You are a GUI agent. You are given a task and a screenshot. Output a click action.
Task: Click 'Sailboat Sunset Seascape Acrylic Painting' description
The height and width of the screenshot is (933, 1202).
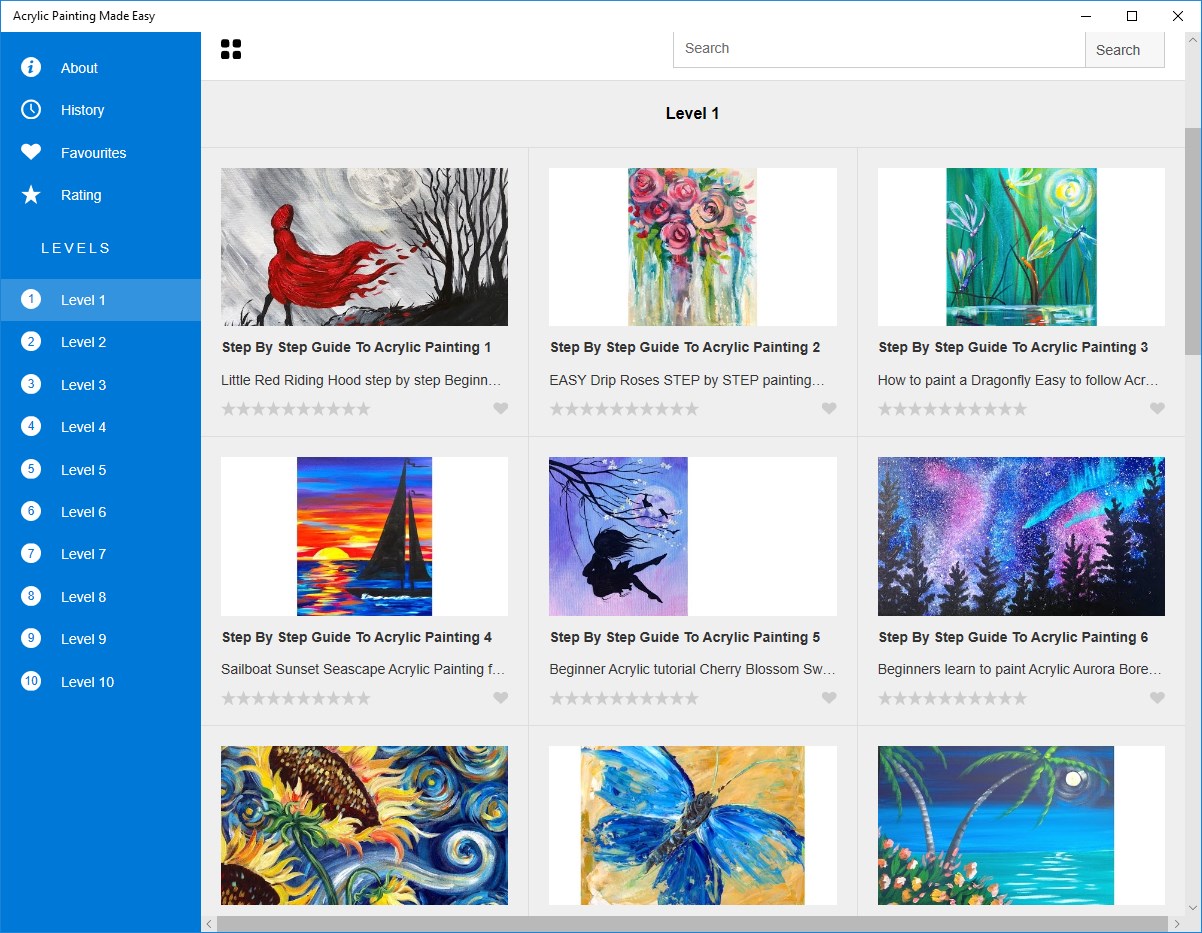363,669
